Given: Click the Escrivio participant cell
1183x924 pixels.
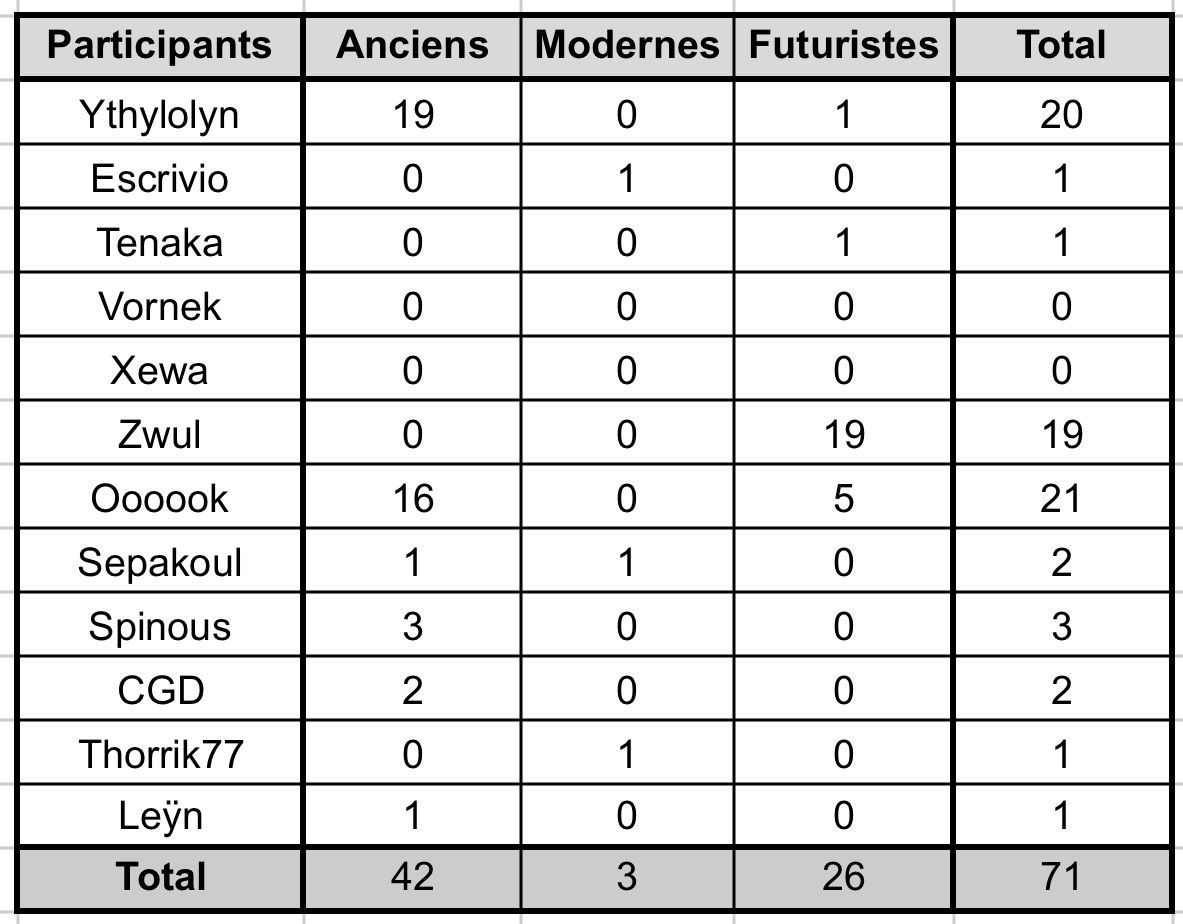Looking at the screenshot, I should coord(160,179).
